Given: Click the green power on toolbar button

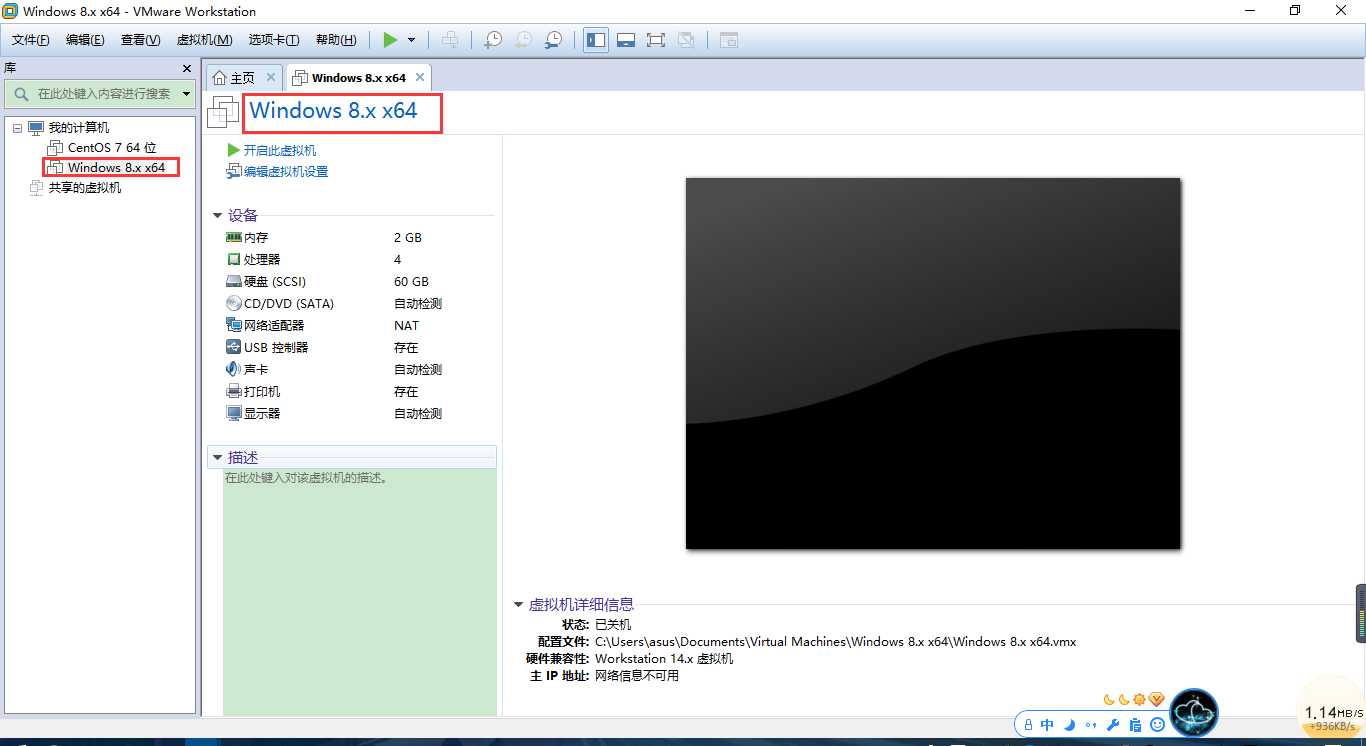Looking at the screenshot, I should click(x=390, y=40).
